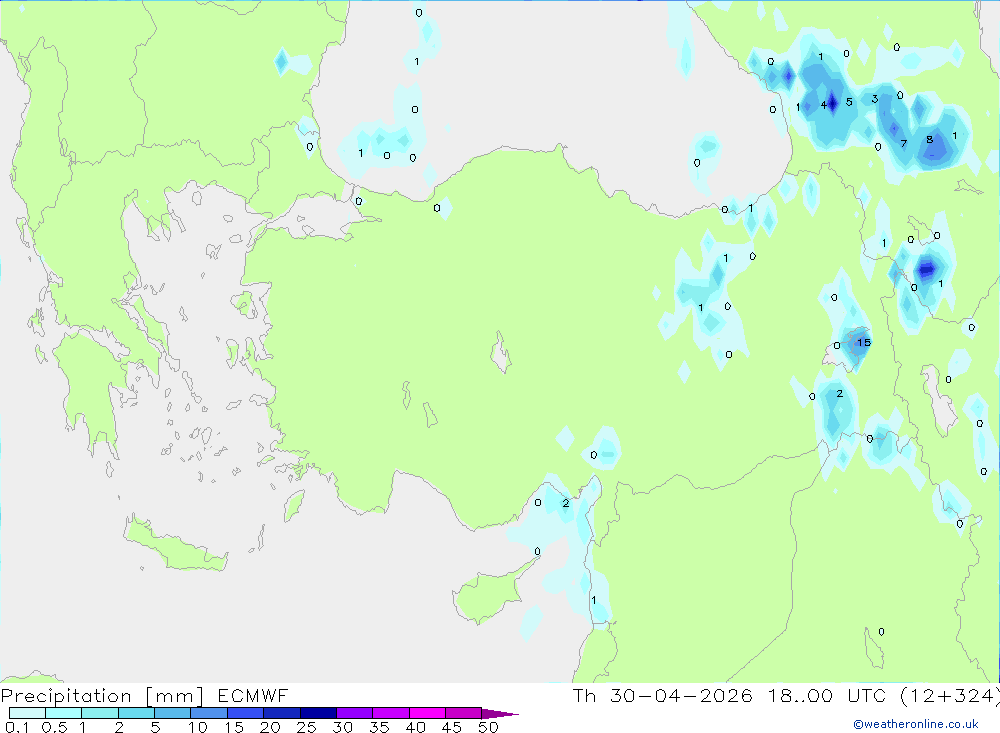
Task: Click the 'Precipitation' word in the title
Action: click(66, 696)
